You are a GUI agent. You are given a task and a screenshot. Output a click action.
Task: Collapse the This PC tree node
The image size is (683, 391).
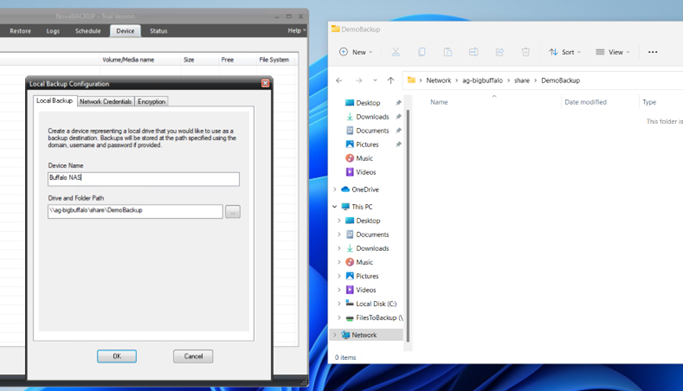[x=335, y=207]
